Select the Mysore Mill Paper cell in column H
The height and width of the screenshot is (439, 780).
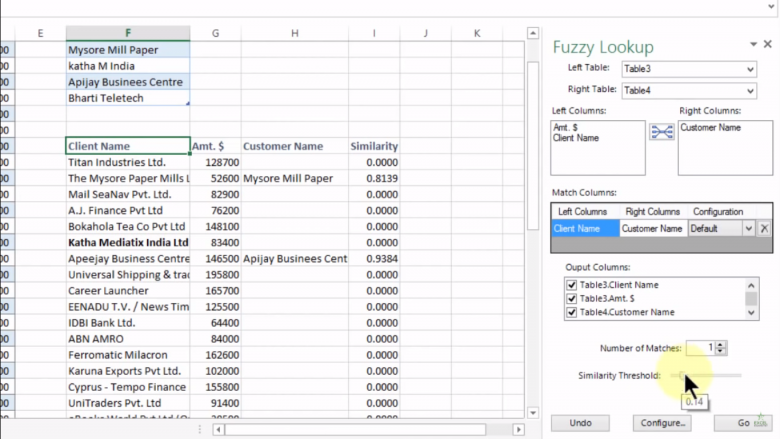295,178
